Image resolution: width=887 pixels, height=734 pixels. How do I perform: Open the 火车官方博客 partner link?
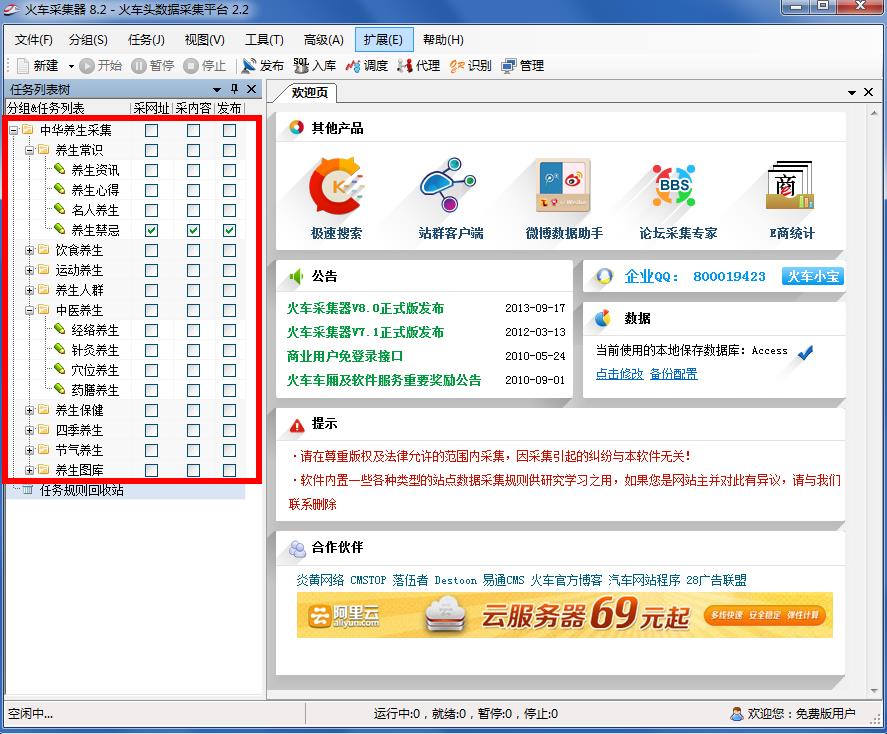(566, 580)
